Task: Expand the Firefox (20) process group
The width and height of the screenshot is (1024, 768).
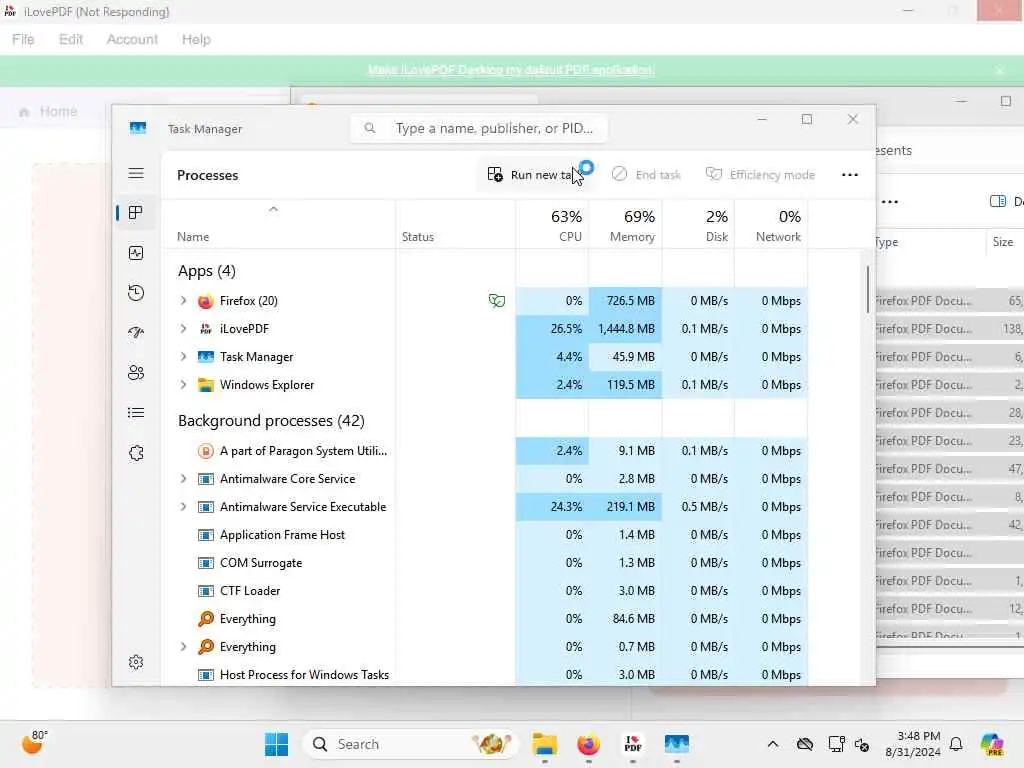Action: click(x=184, y=300)
